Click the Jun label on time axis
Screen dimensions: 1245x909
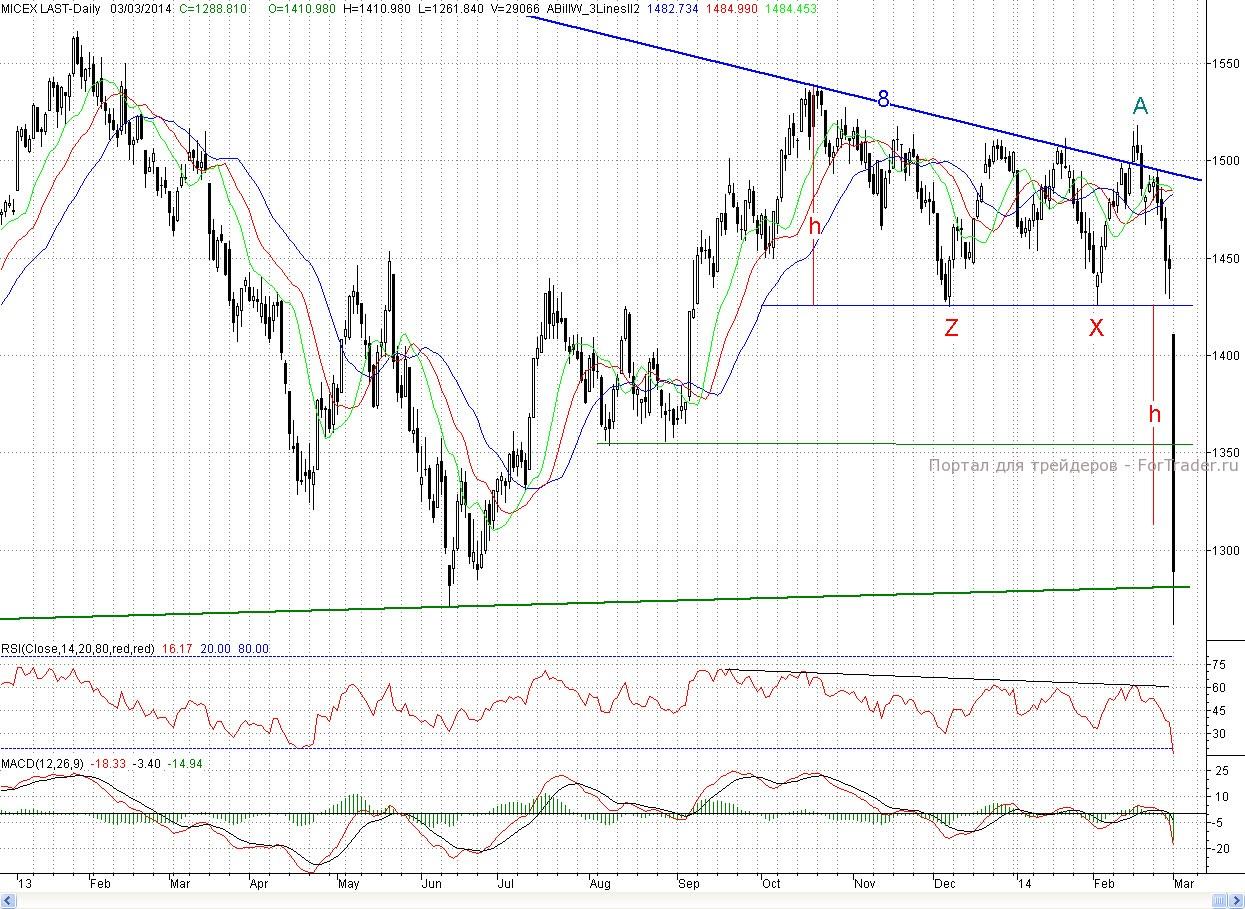[x=434, y=884]
